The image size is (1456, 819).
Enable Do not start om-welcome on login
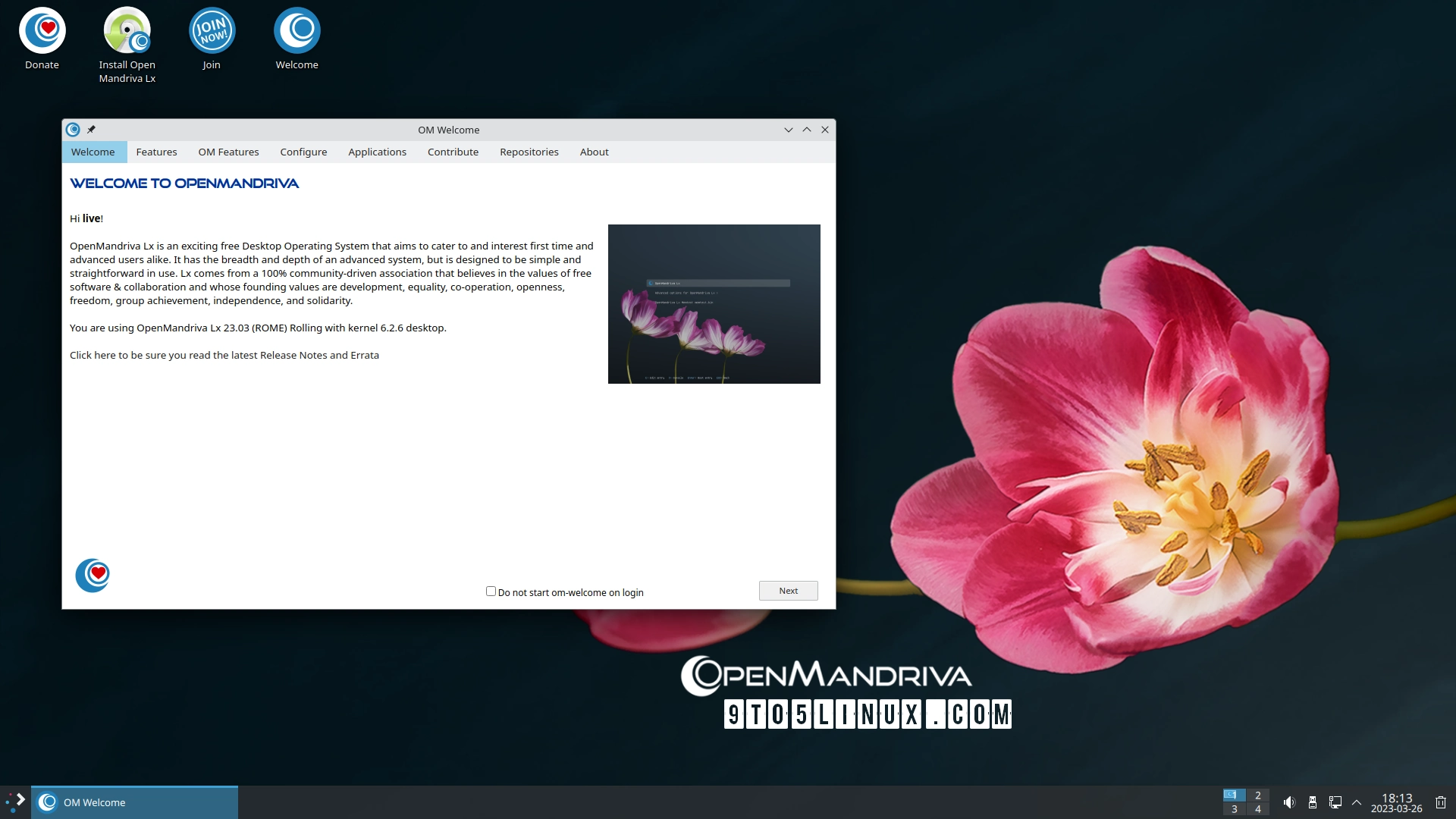click(x=491, y=591)
